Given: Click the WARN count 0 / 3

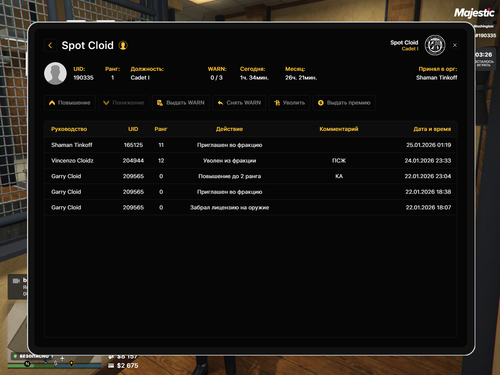Looking at the screenshot, I should pos(216,78).
